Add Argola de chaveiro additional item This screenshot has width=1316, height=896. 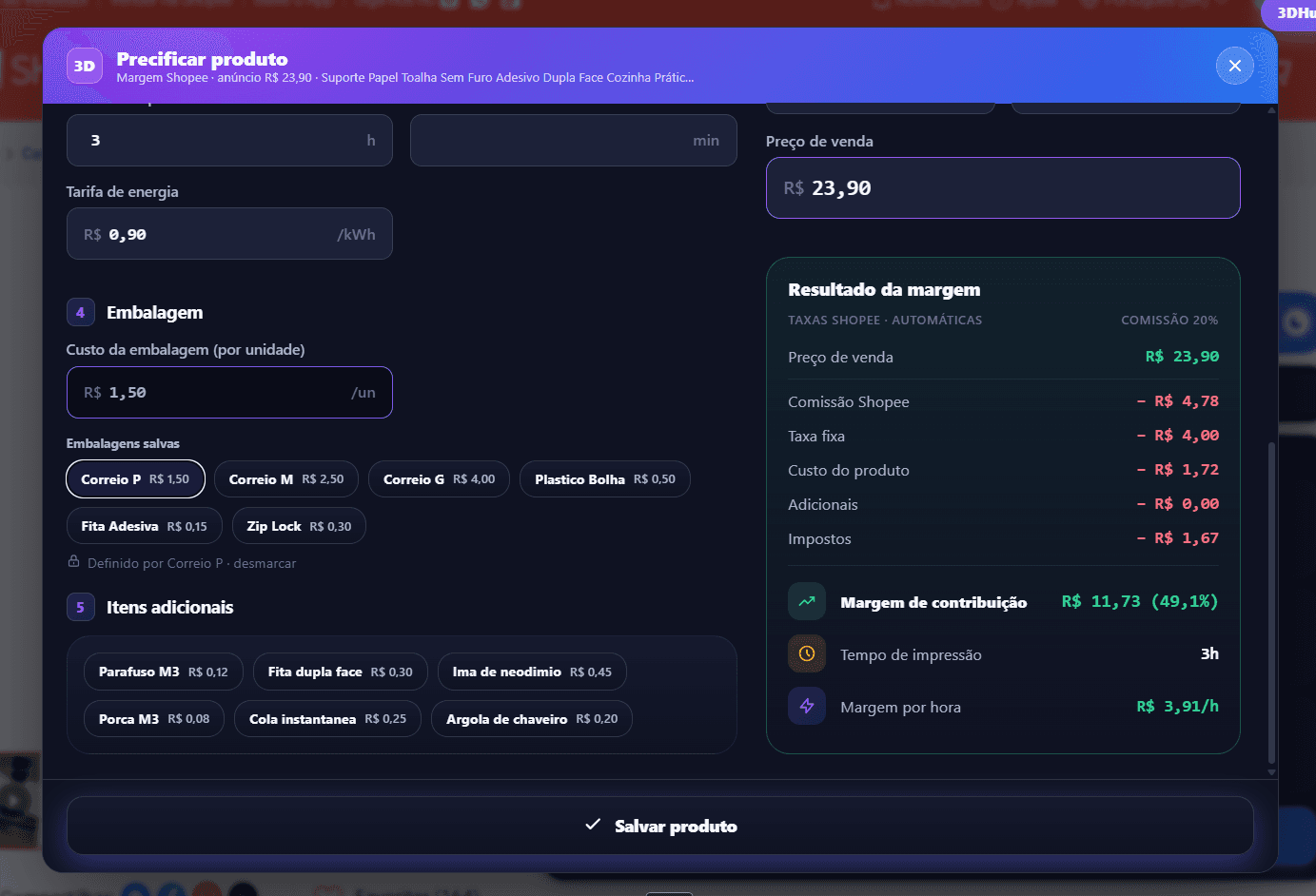[x=532, y=719]
